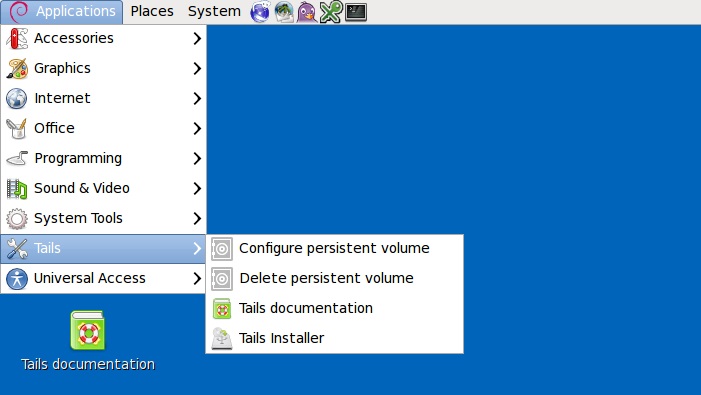Open the Applications menu
Screen dimensions: 701x395
(62, 12)
